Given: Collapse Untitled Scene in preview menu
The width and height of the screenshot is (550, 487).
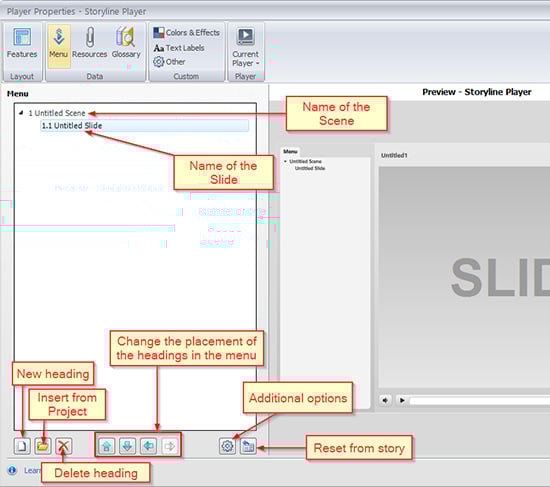Looking at the screenshot, I should 286,161.
